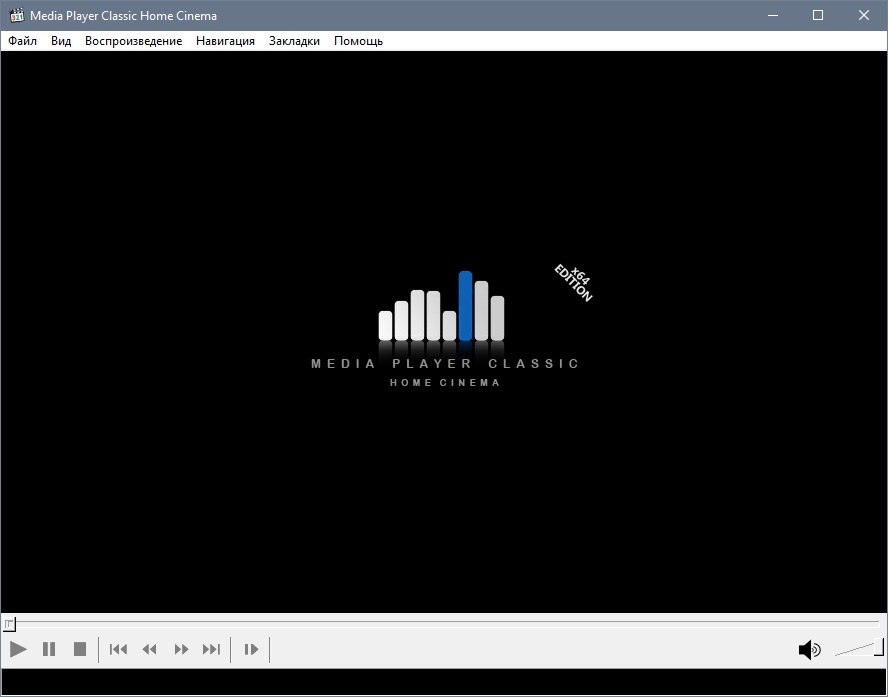Screen dimensions: 888x697
Task: Click the seek bar handle
Action: coord(9,624)
